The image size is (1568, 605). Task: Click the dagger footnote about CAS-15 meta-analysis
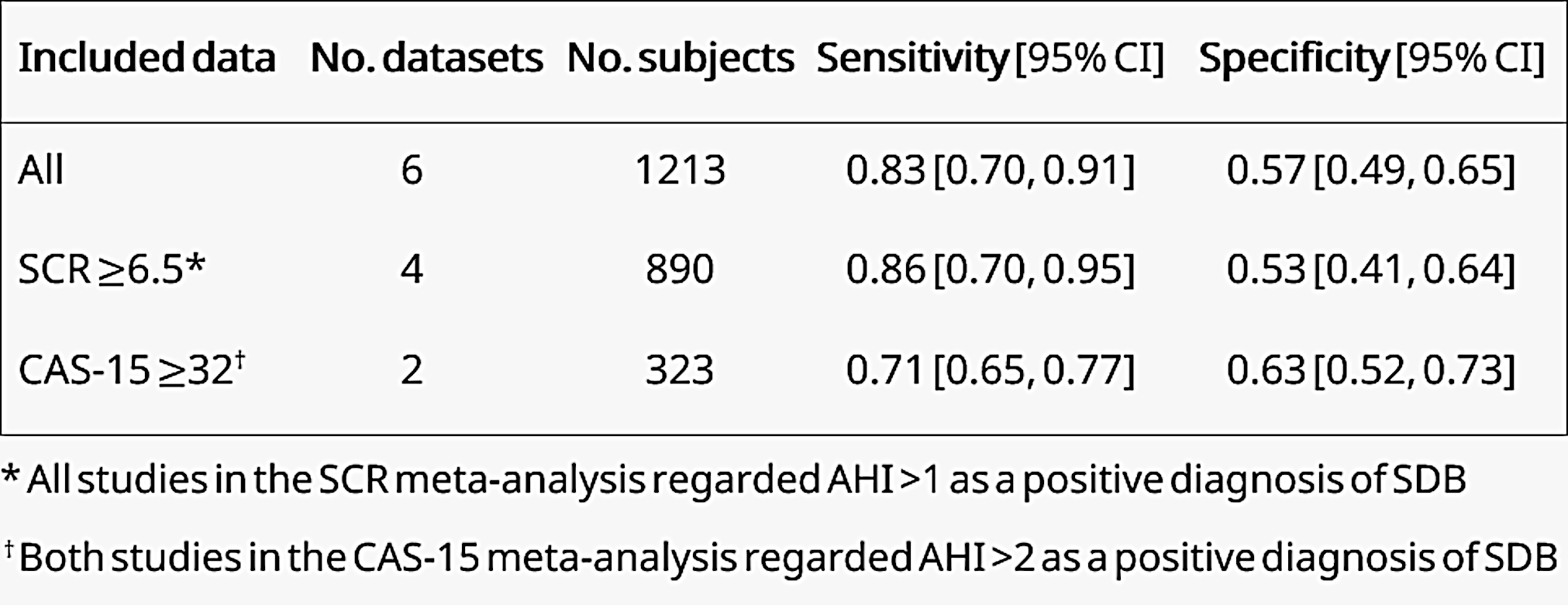(780, 557)
